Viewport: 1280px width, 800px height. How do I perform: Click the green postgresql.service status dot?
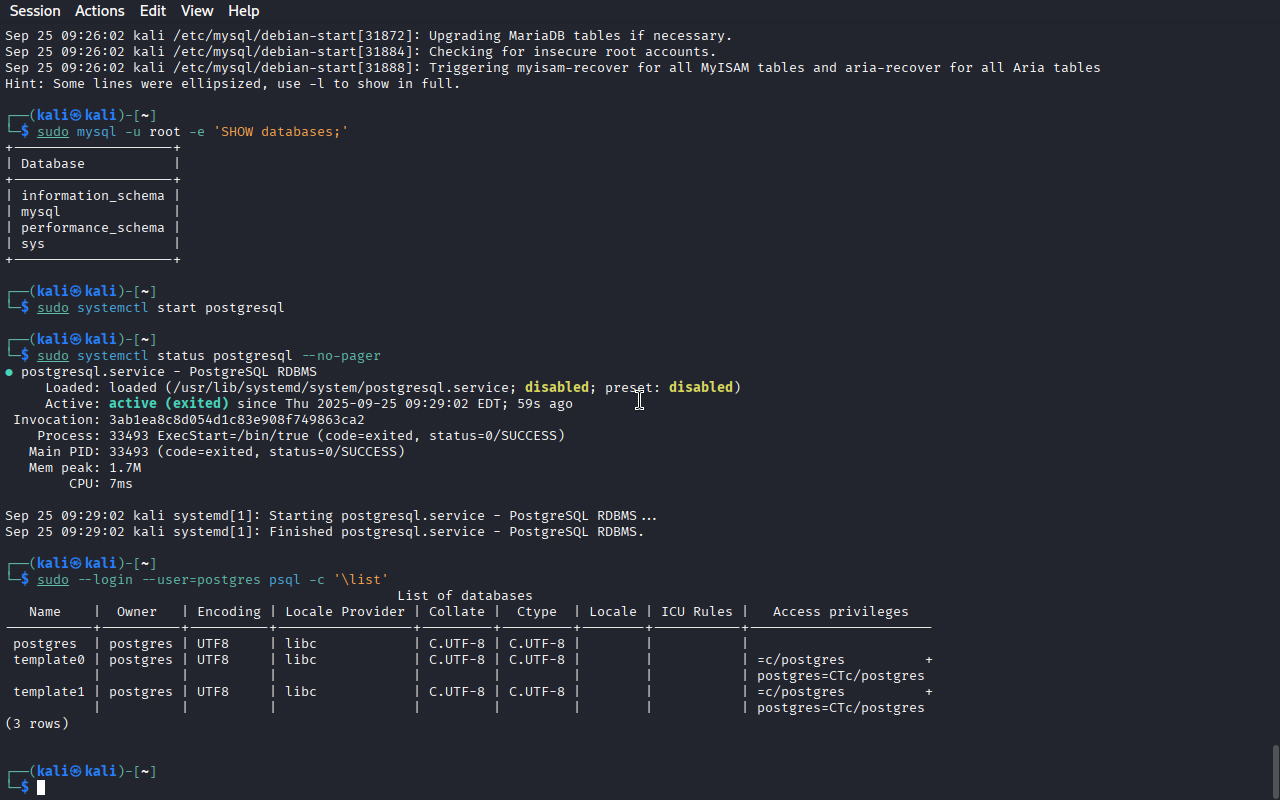point(9,372)
